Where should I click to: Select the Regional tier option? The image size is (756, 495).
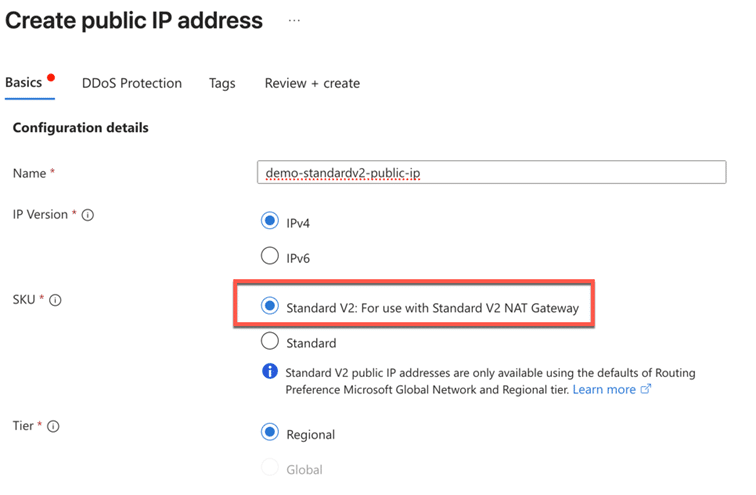tap(269, 433)
